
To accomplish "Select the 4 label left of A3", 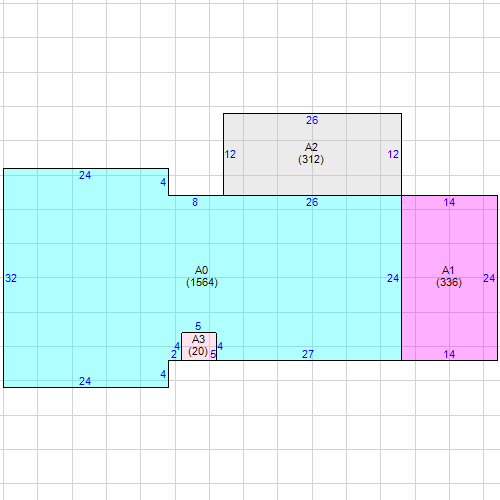I will (x=177, y=346).
